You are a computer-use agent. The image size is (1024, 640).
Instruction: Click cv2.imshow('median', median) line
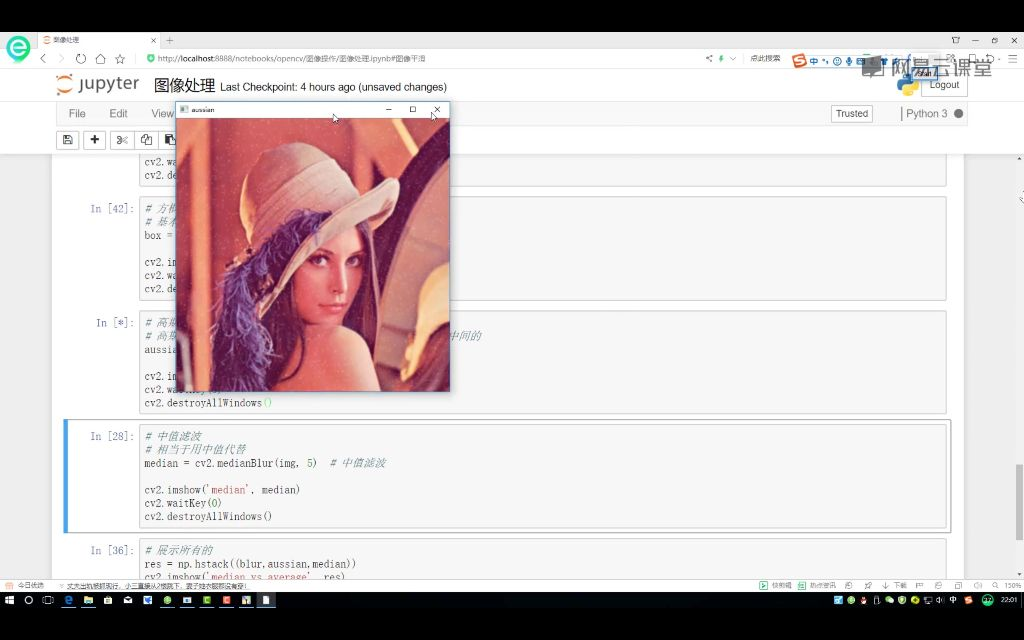click(222, 490)
